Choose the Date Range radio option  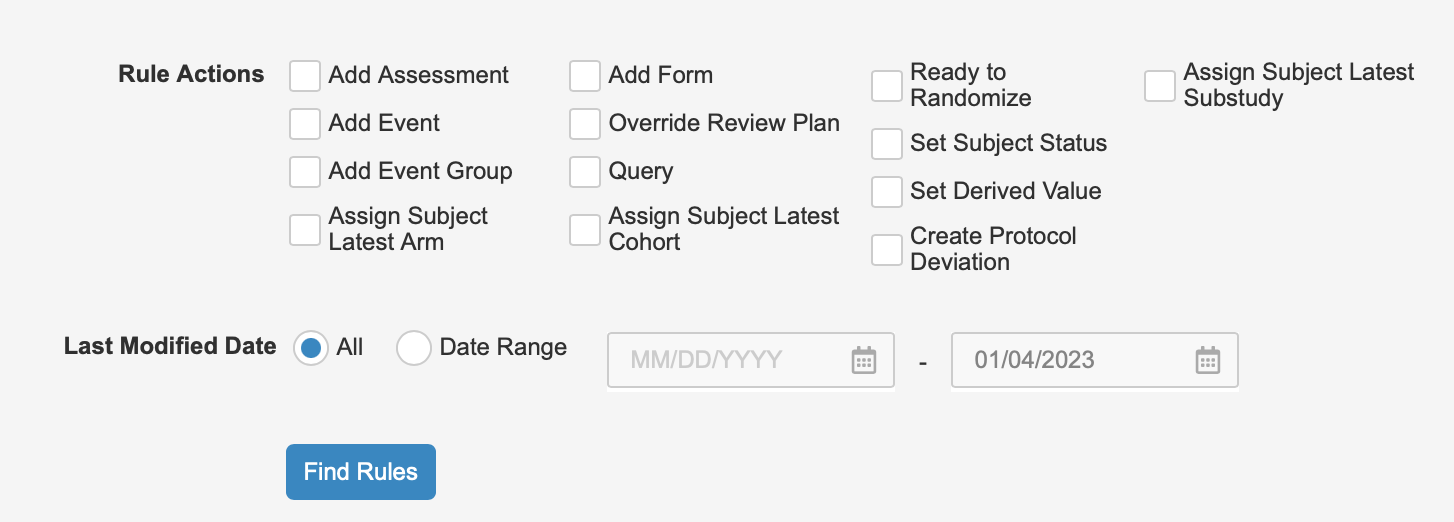pyautogui.click(x=414, y=348)
